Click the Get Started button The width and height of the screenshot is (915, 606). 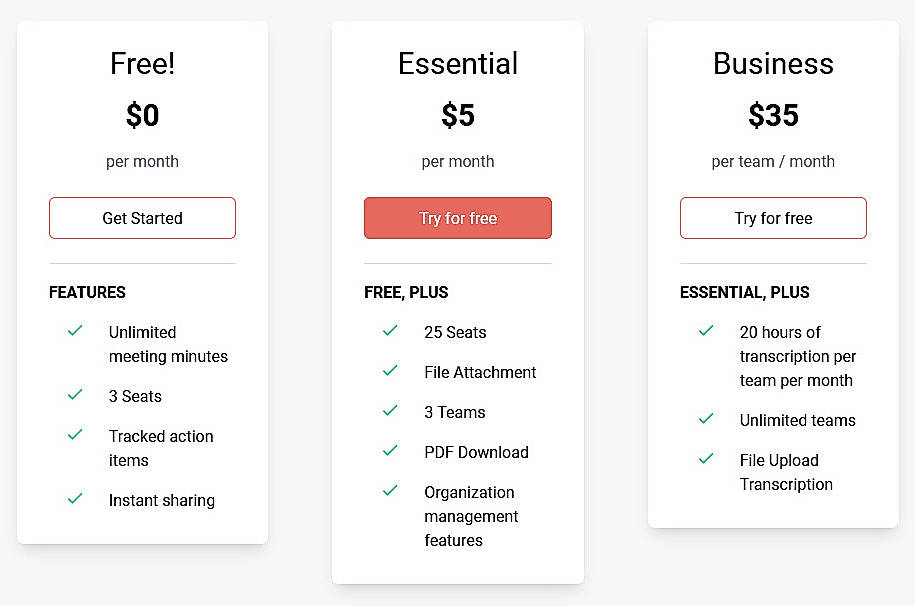click(x=142, y=218)
